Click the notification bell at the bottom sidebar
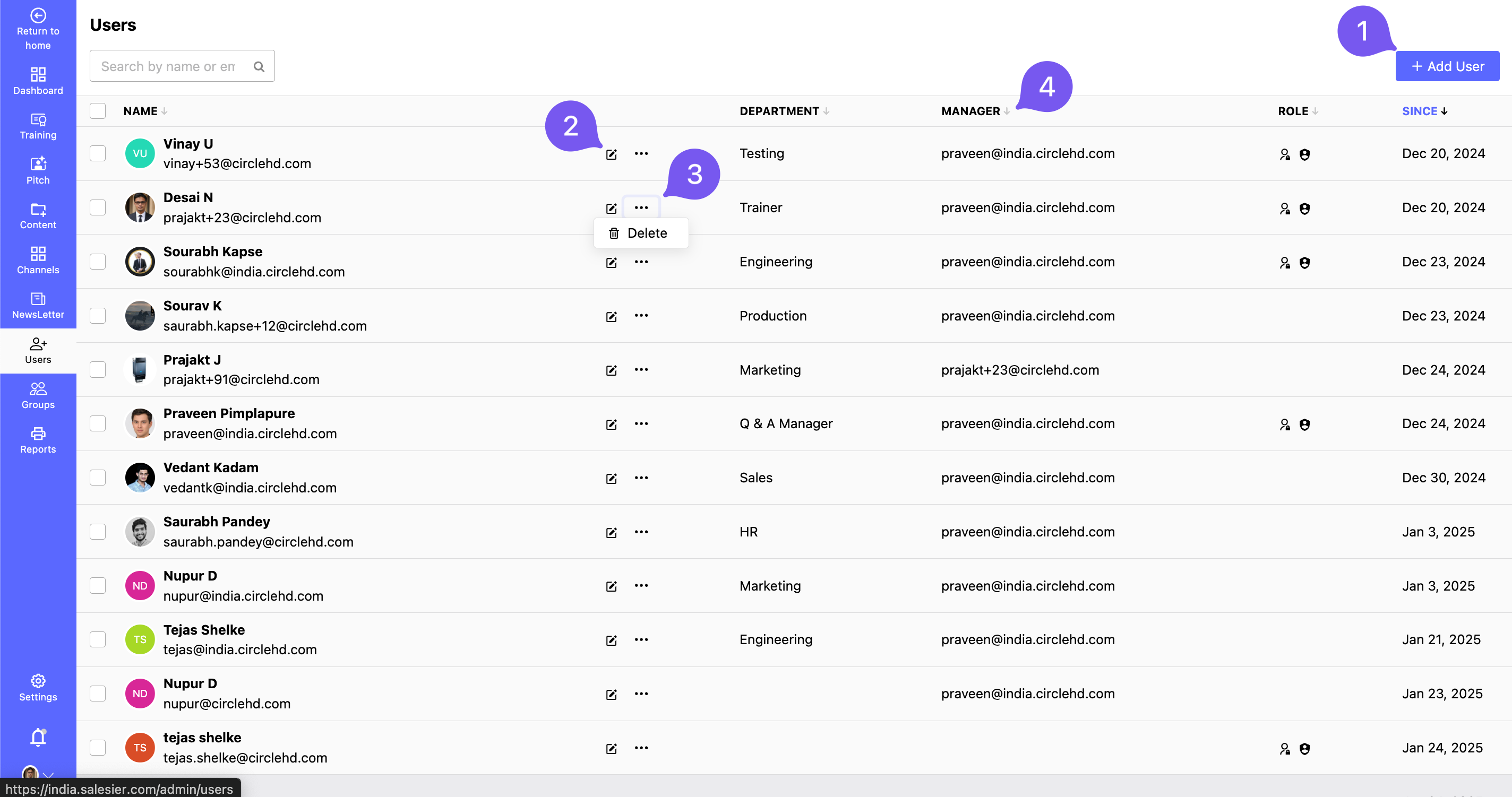Viewport: 1512px width, 797px height. coord(38,737)
